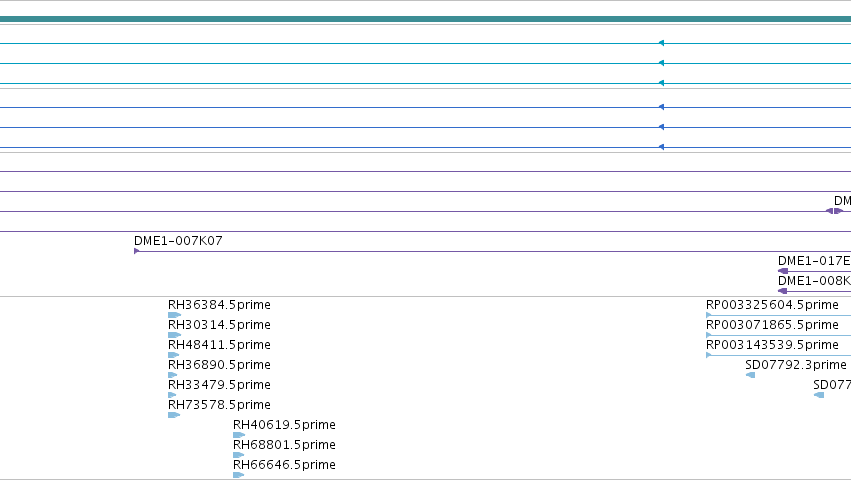The image size is (851, 480).
Task: Select the feature arrow under RH68801.5prime
Action: 238,456
